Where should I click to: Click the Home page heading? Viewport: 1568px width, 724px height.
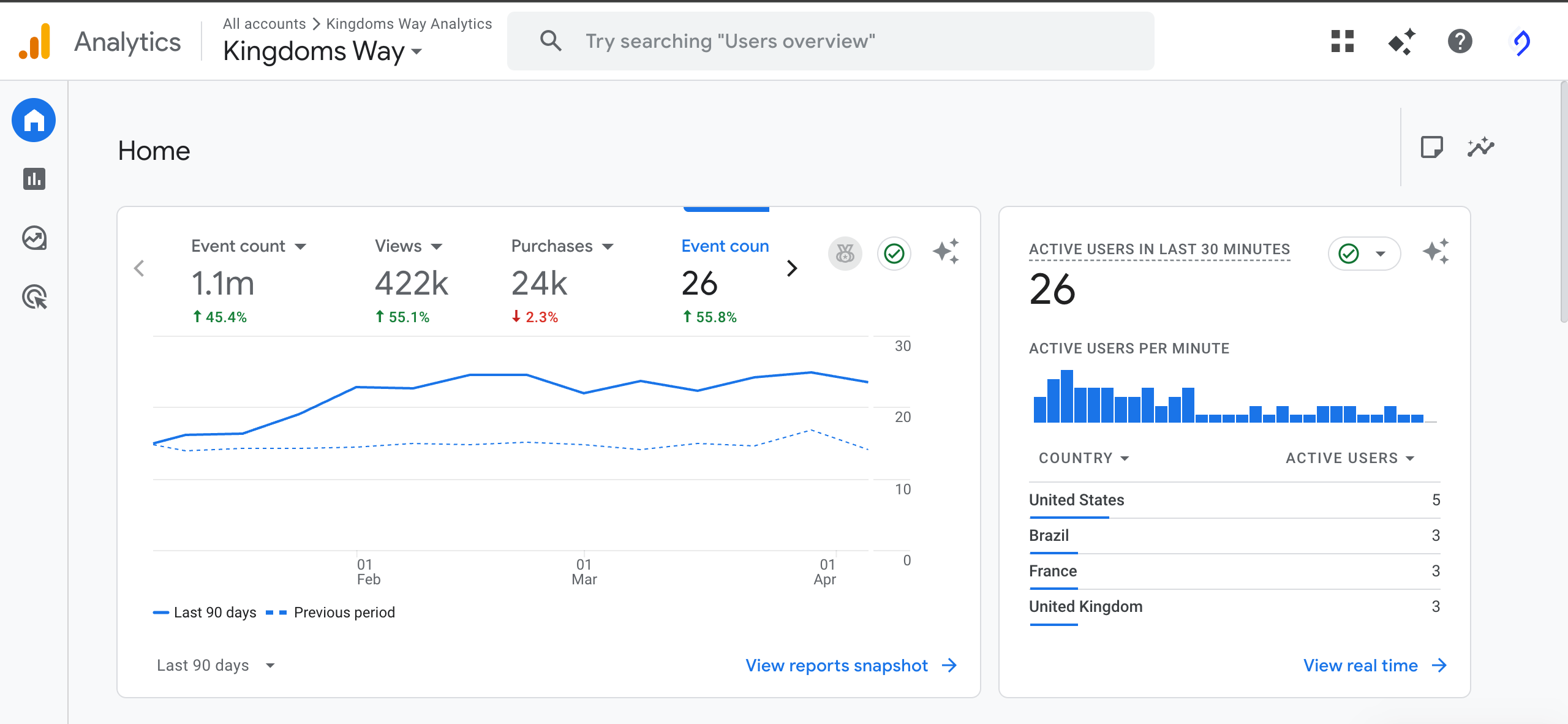(154, 151)
